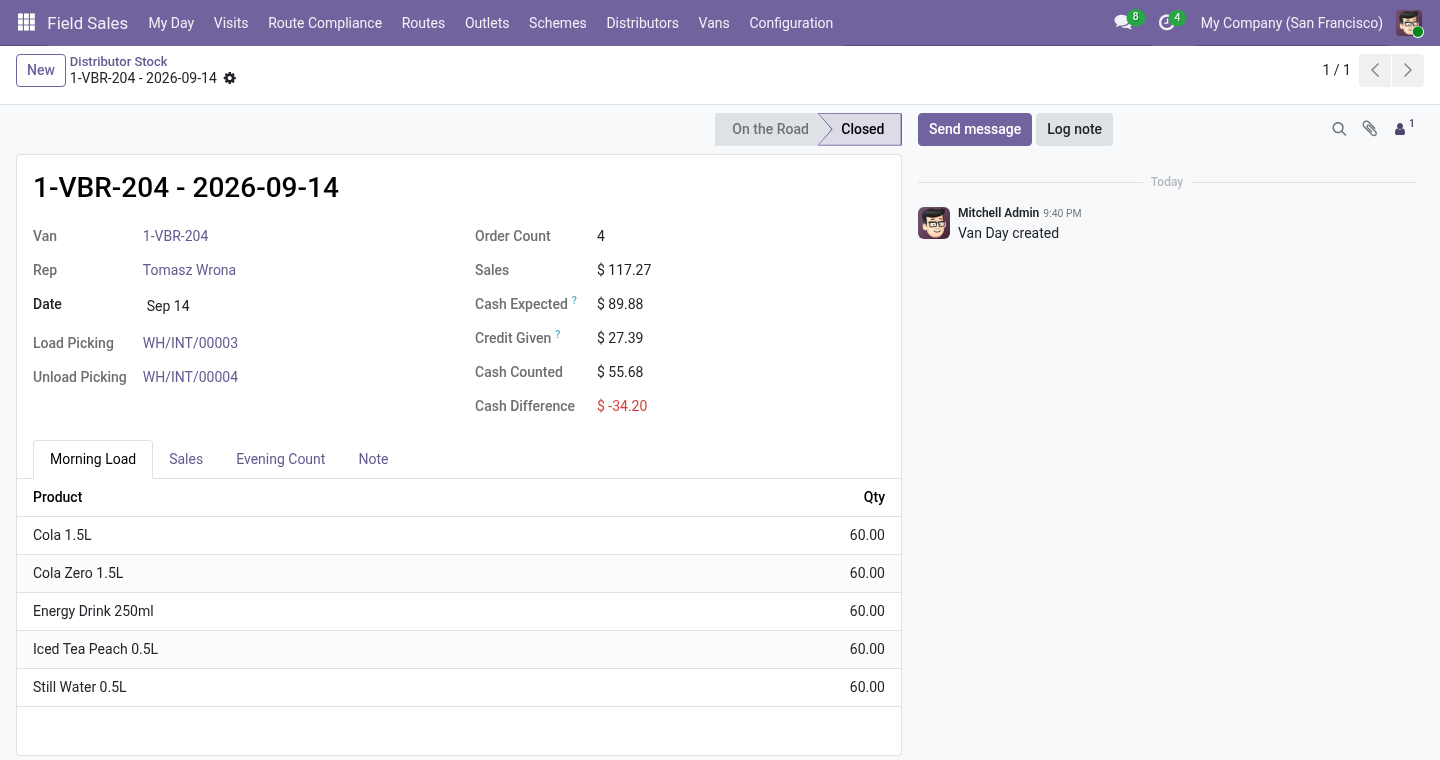1440x760 pixels.
Task: Search chatter messages with magnifier icon
Action: point(1339,129)
